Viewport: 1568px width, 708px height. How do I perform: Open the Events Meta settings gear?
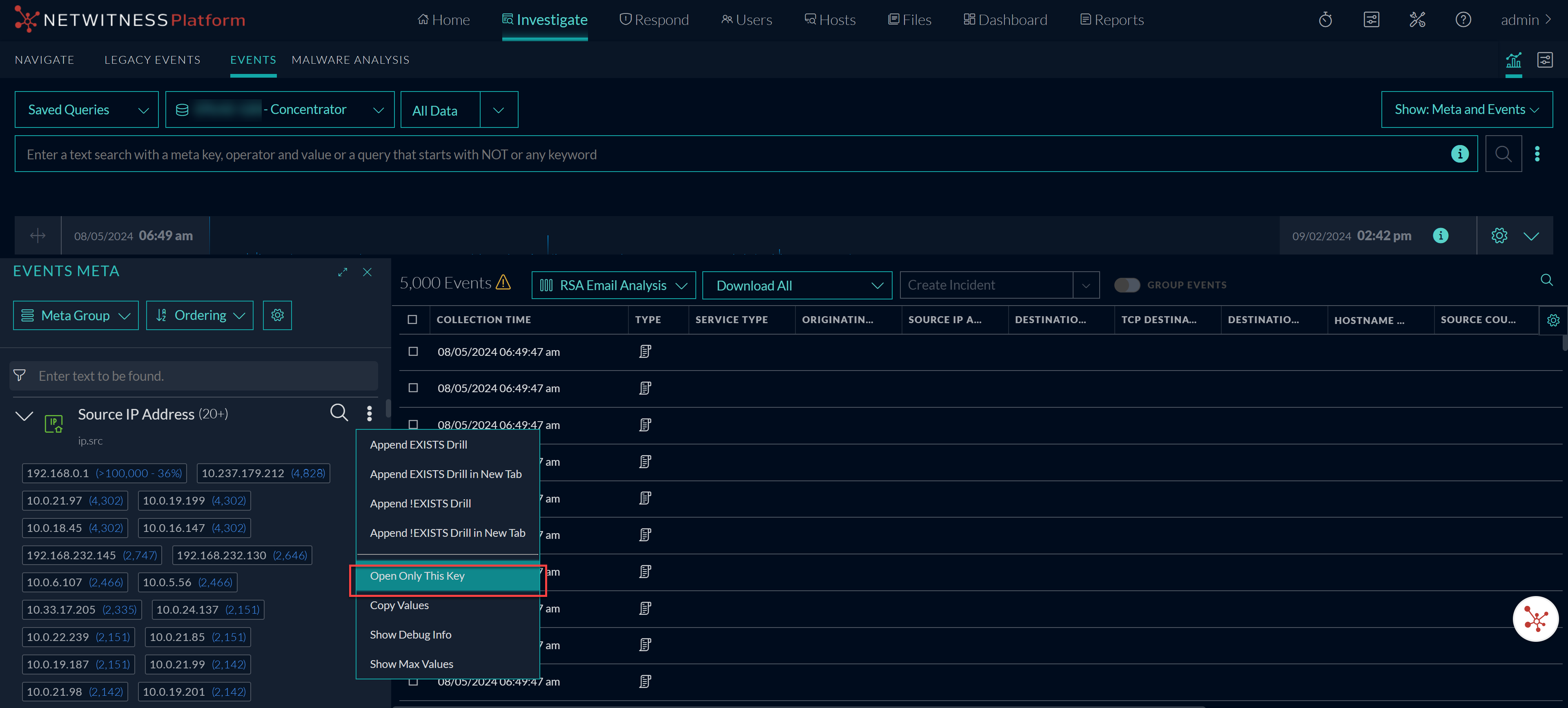coord(277,315)
